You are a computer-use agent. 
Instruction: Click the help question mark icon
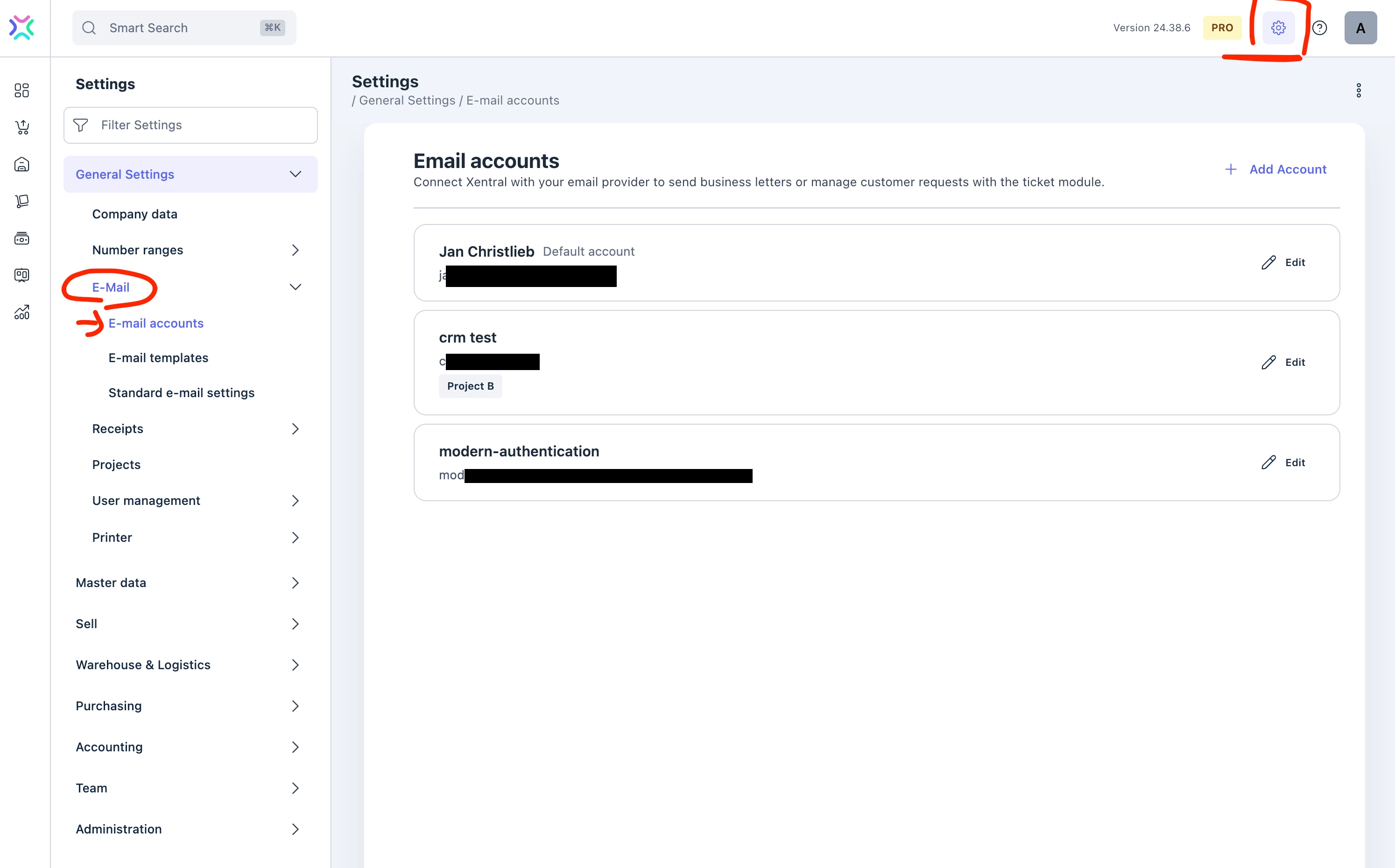1320,28
